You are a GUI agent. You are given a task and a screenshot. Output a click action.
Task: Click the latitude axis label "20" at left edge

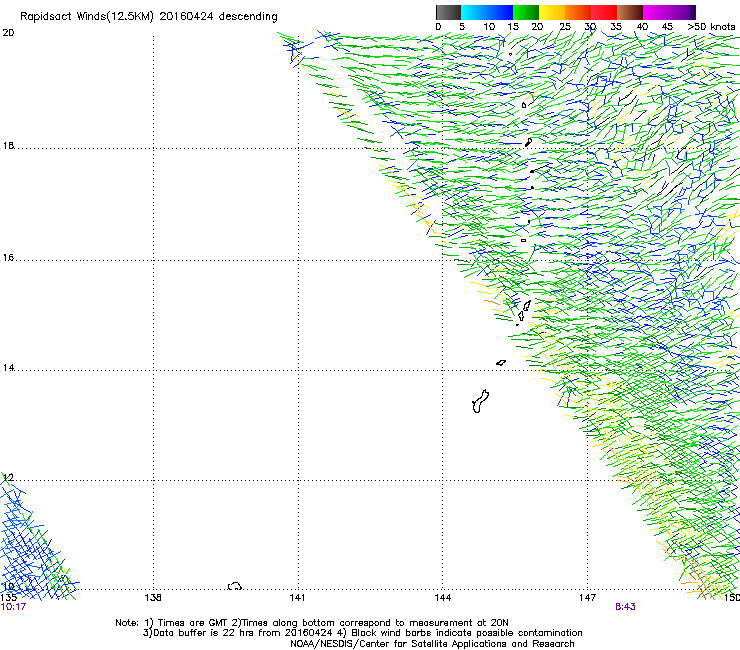[8, 33]
